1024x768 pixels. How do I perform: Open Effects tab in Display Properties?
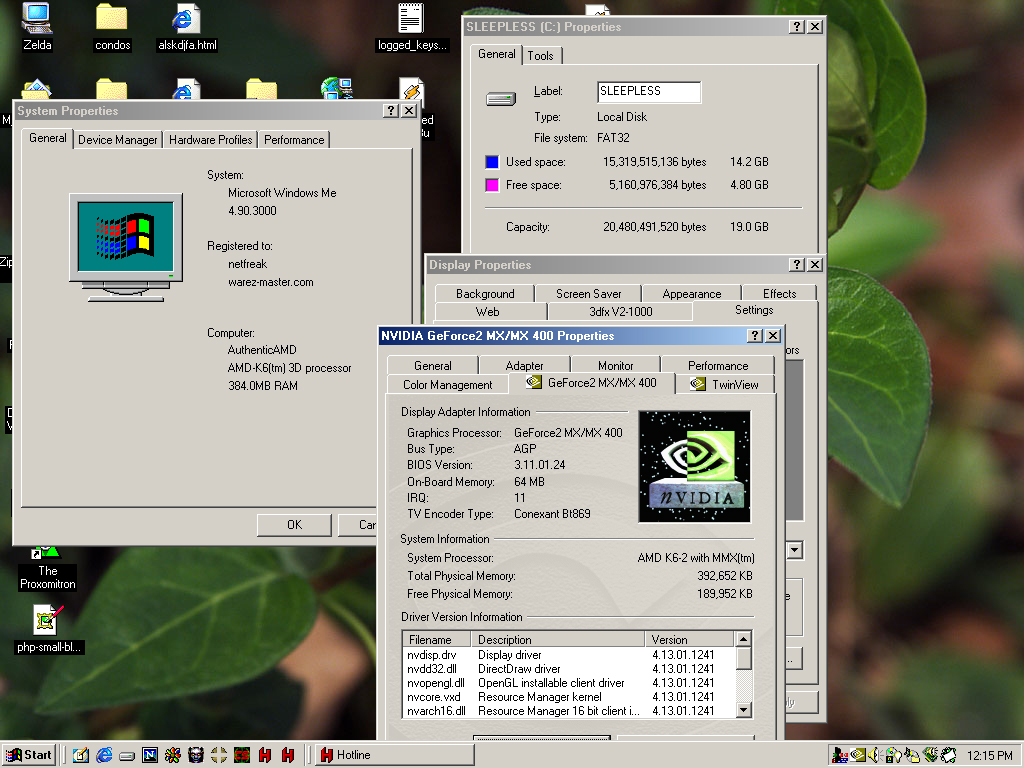click(x=780, y=294)
